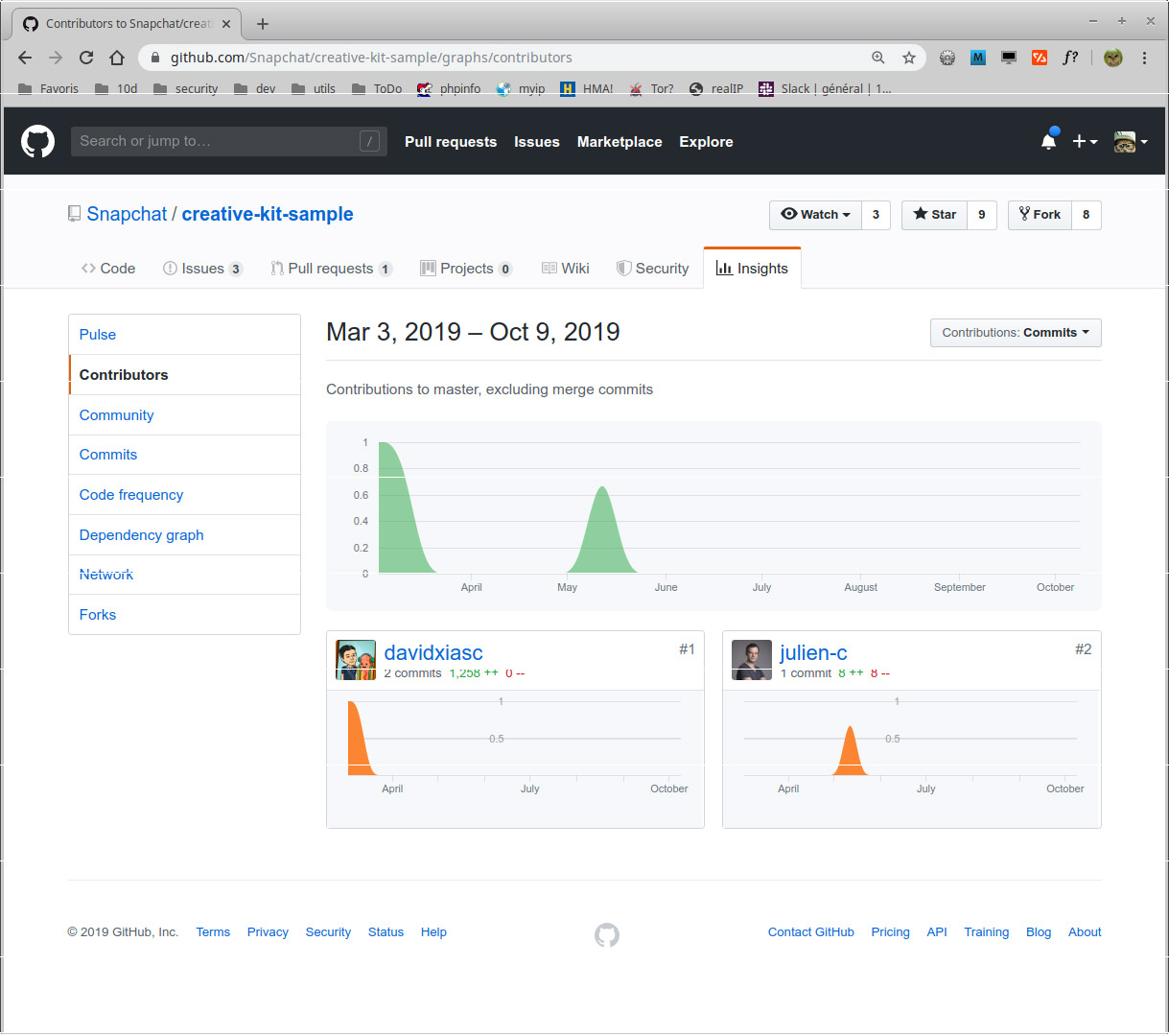
Task: Open Dependency graph in the sidebar
Action: click(184, 535)
